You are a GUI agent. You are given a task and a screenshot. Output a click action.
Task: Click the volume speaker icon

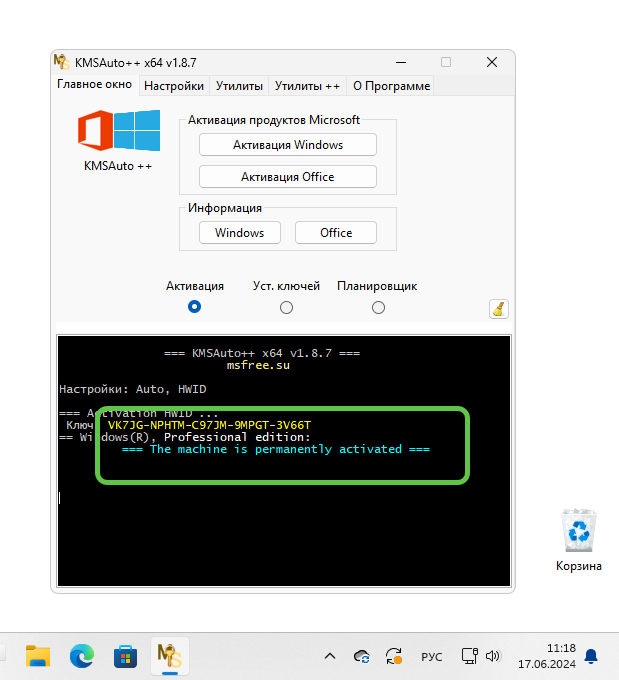point(493,656)
